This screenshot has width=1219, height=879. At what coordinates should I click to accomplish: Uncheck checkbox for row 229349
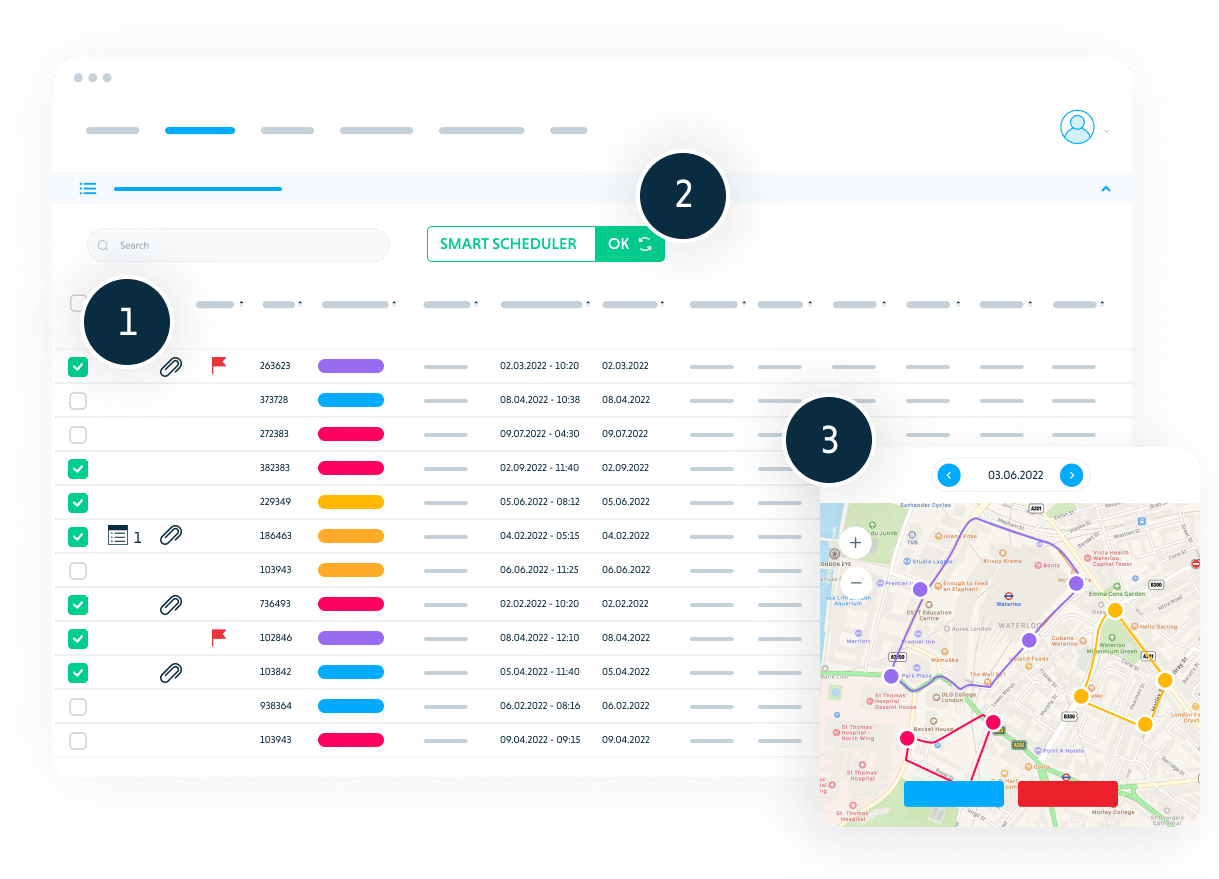click(x=78, y=502)
